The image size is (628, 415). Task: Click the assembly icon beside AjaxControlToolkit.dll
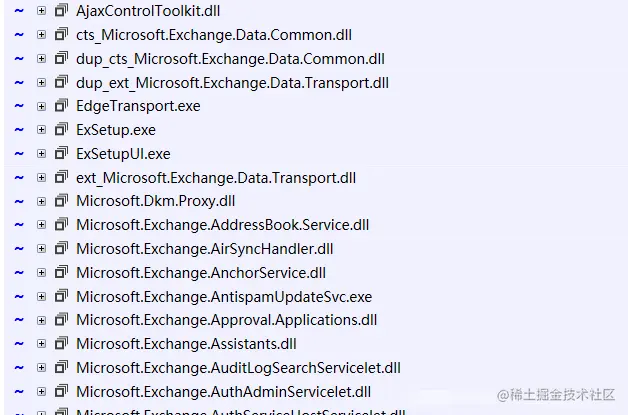point(61,10)
